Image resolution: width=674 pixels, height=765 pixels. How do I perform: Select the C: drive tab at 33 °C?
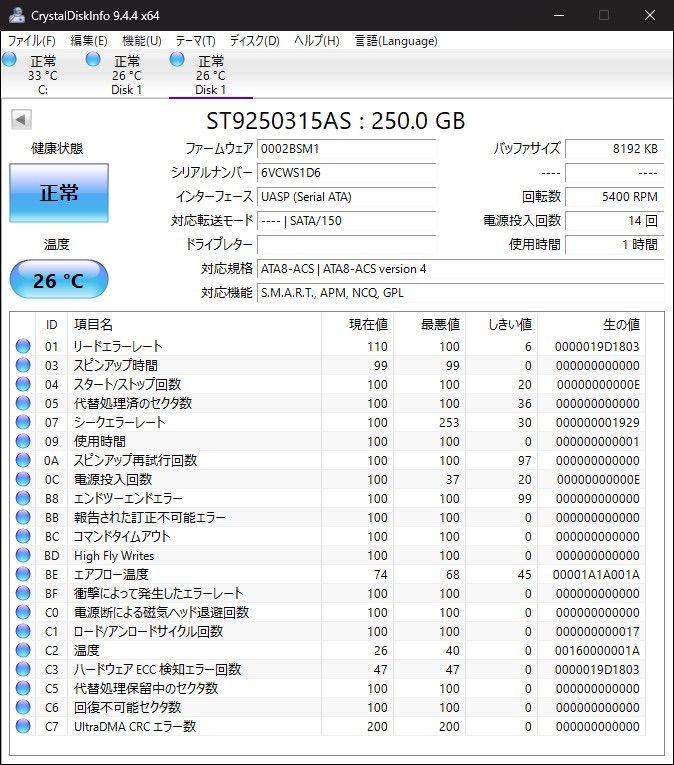click(43, 75)
